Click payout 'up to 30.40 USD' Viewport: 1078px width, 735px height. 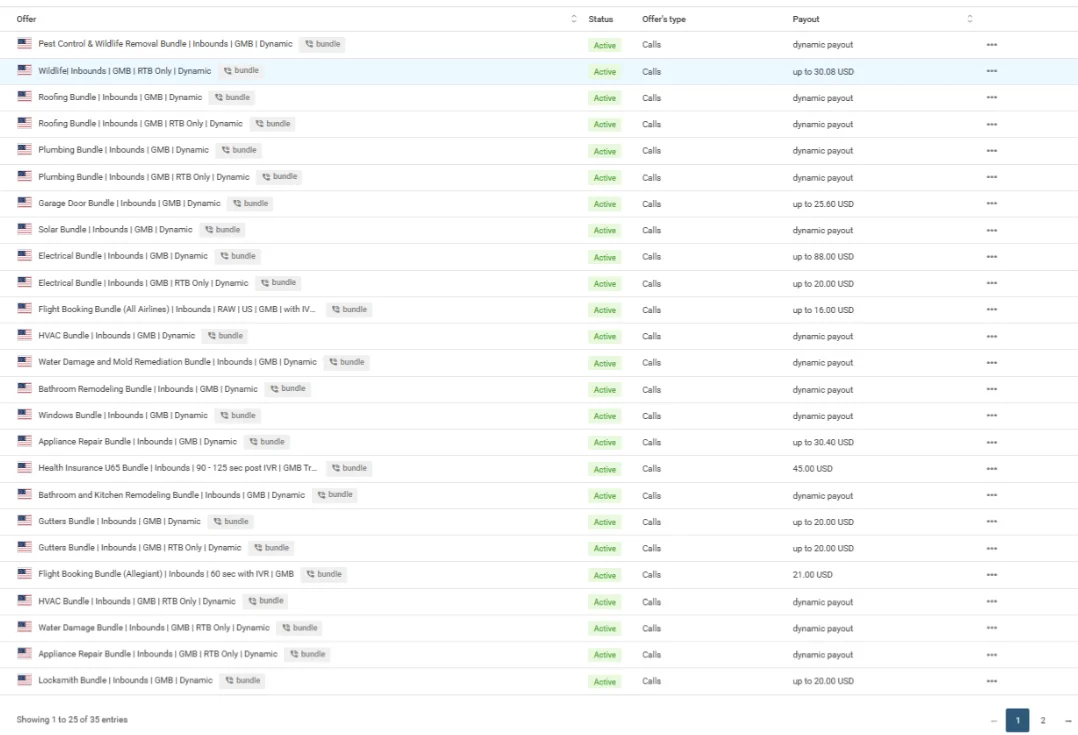click(823, 442)
